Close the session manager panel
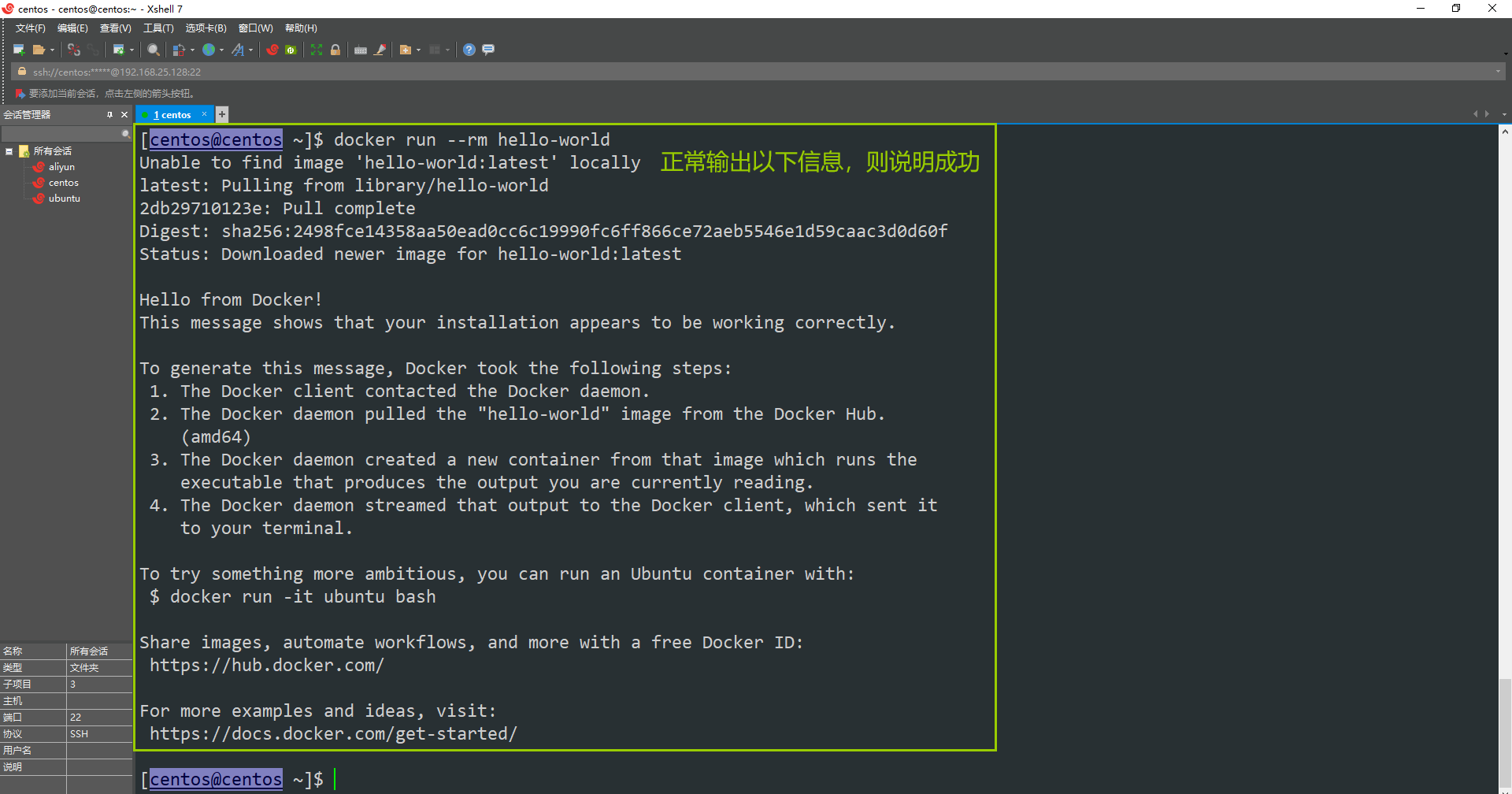The image size is (1512, 794). (124, 115)
